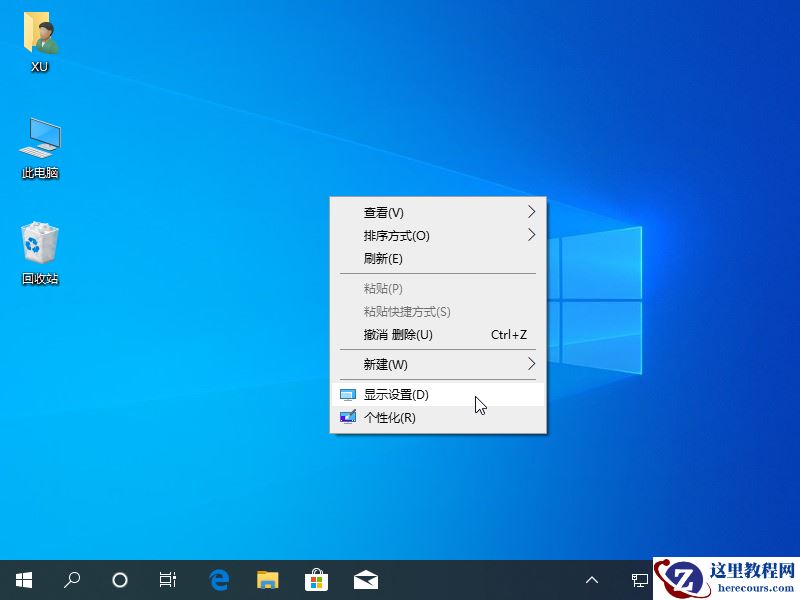Activate Cortana on the taskbar
800x600 pixels.
[120, 579]
